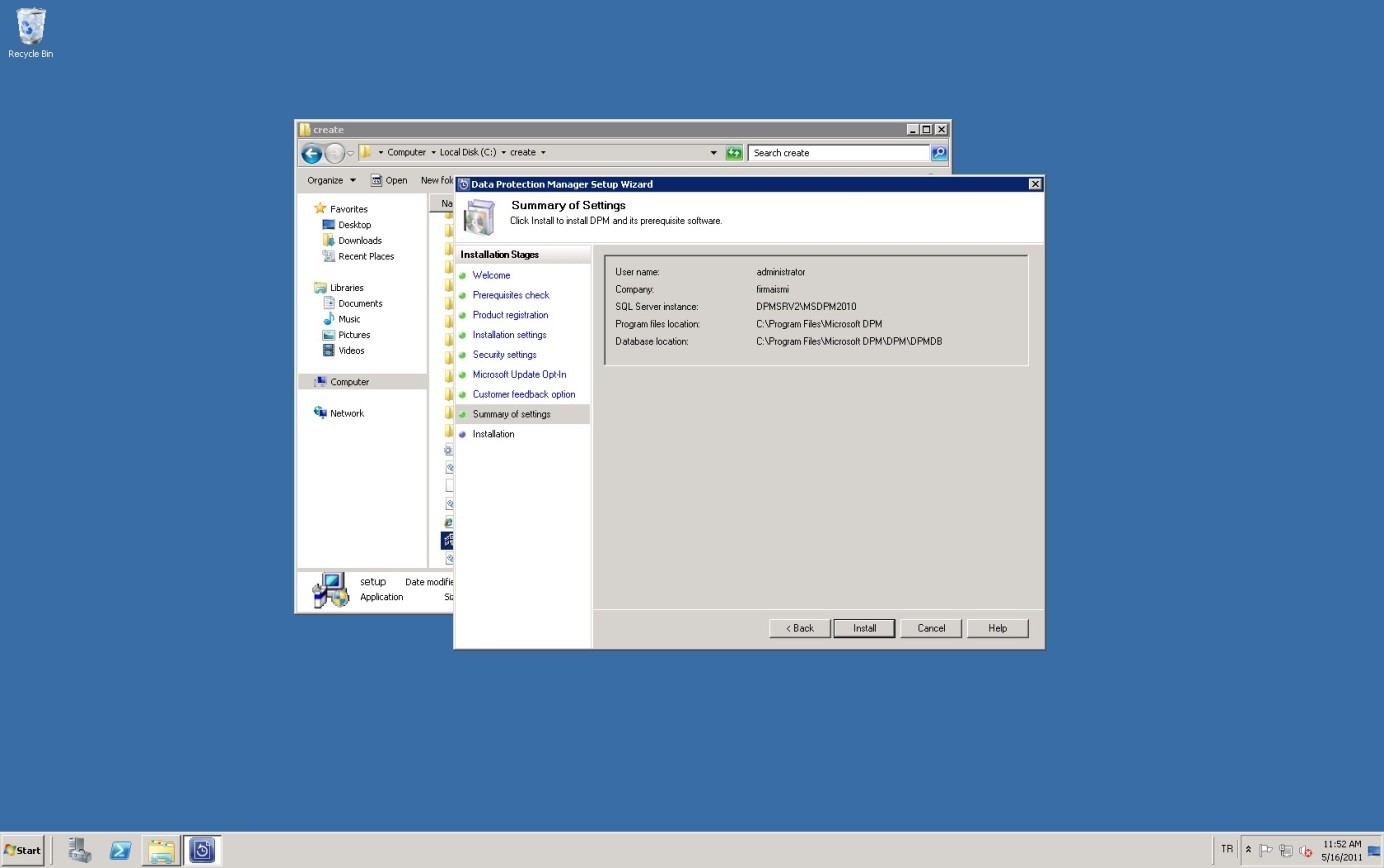Cancel the DPM setup wizard

coord(931,628)
